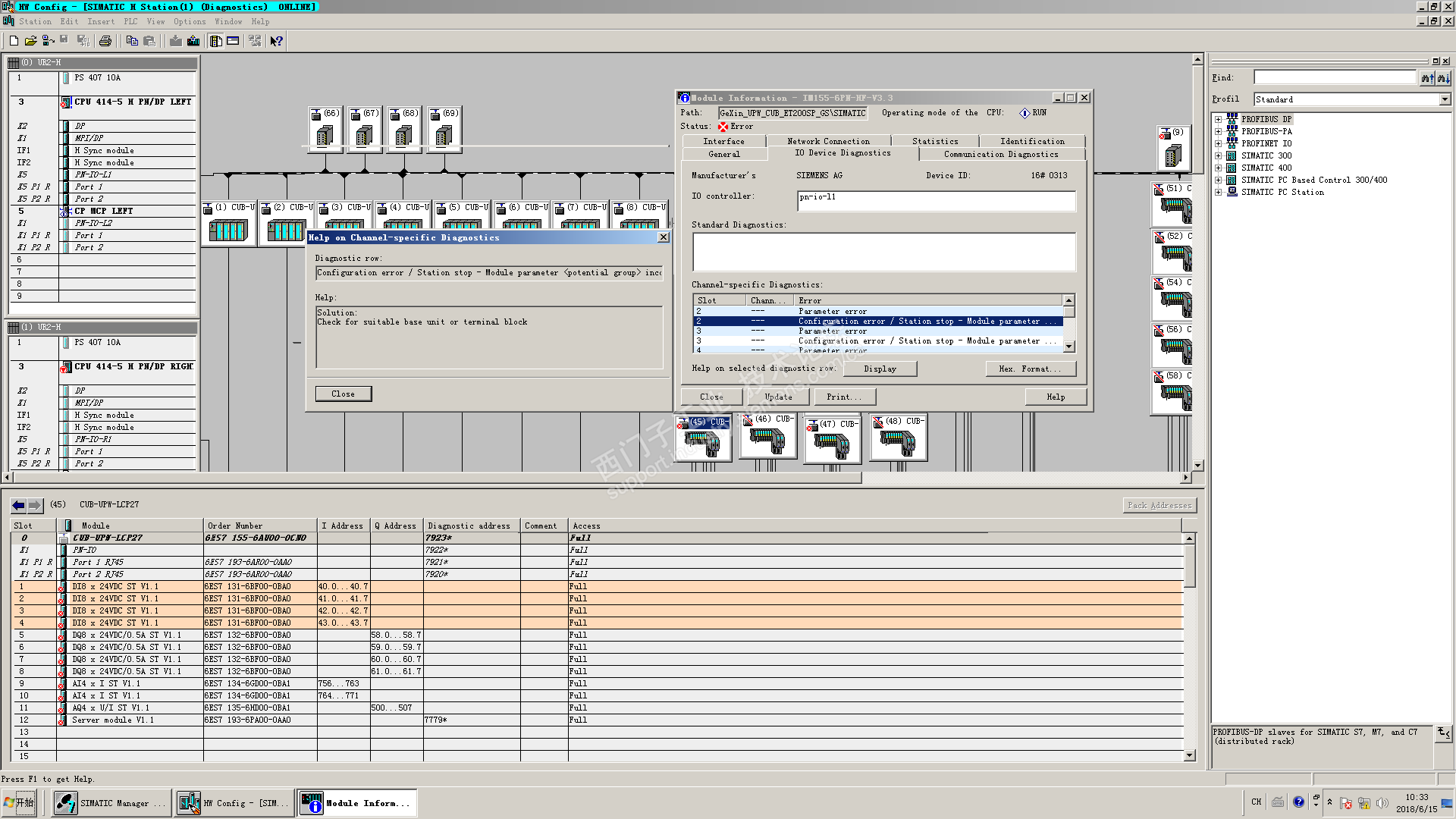Toggle the hardware catalog view icon
Image resolution: width=1456 pixels, height=819 pixels.
(216, 41)
